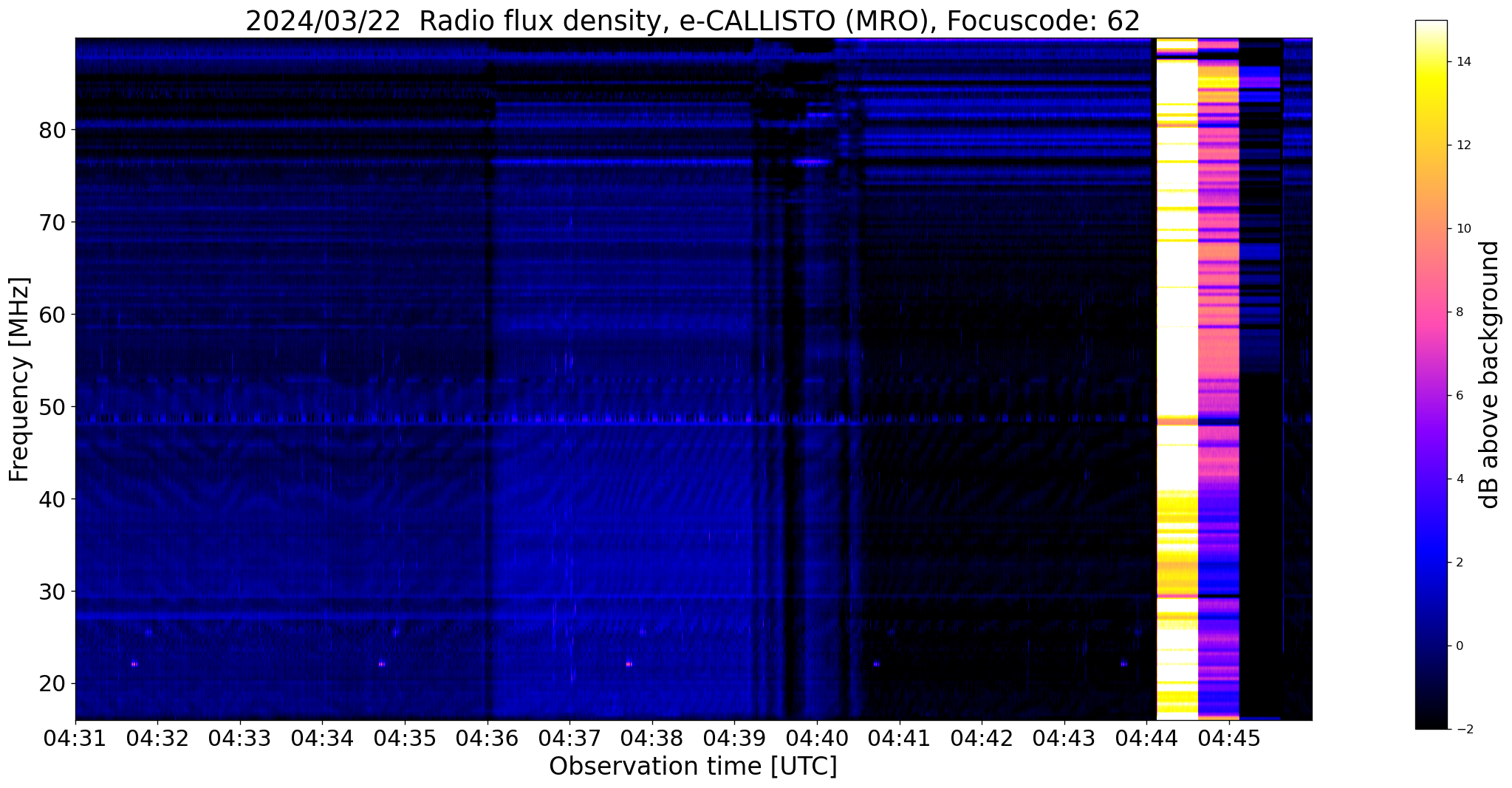The width and height of the screenshot is (1512, 788).
Task: Click the blue dot at 22 MHz near 04:44
Action: pos(1123,664)
